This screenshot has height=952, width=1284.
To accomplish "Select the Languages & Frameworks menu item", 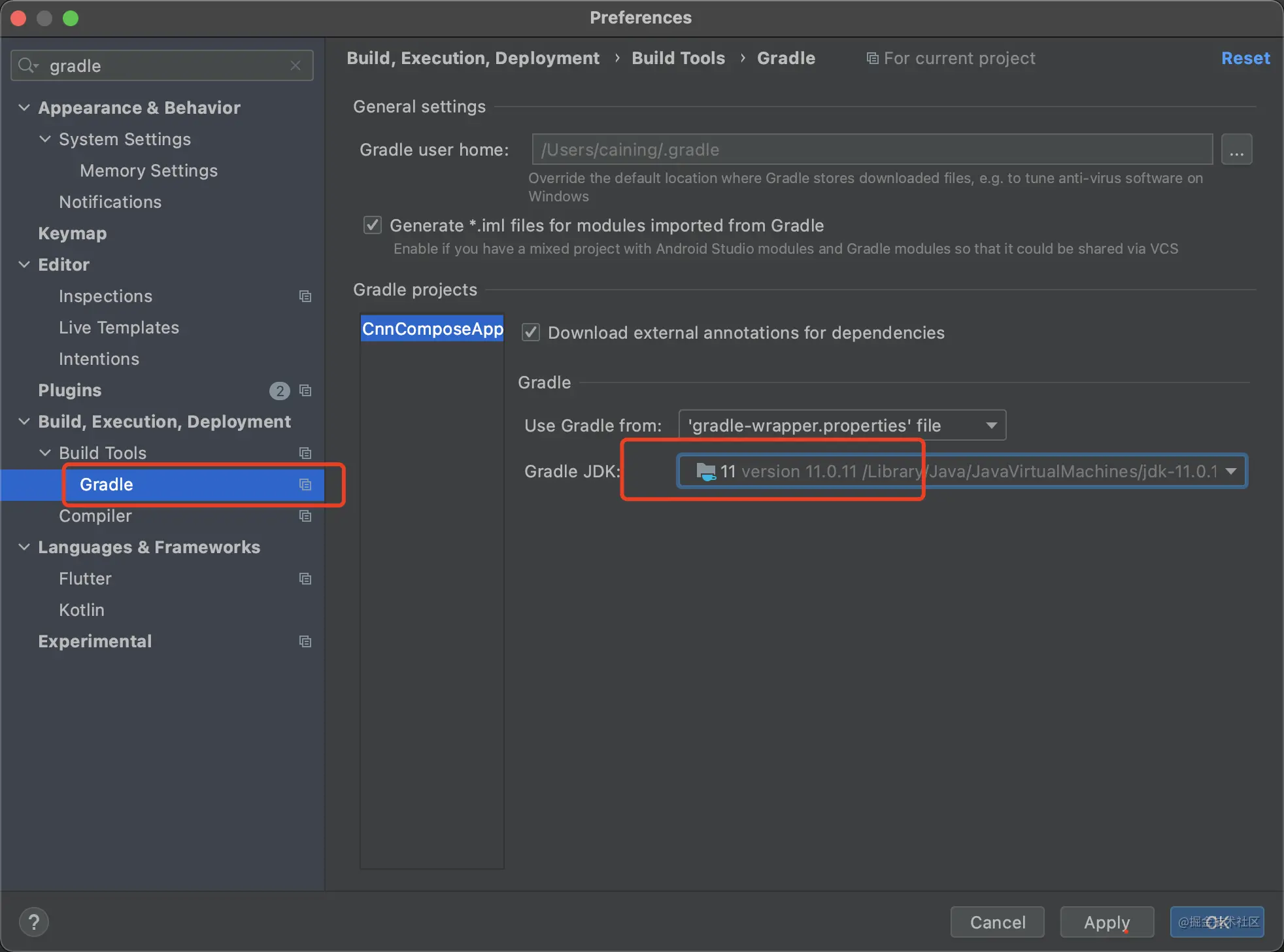I will tap(149, 547).
